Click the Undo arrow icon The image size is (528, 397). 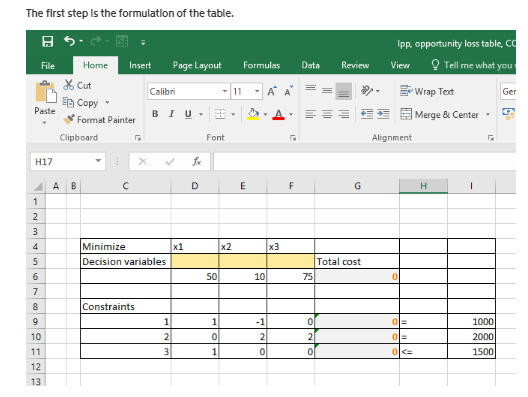(x=69, y=41)
